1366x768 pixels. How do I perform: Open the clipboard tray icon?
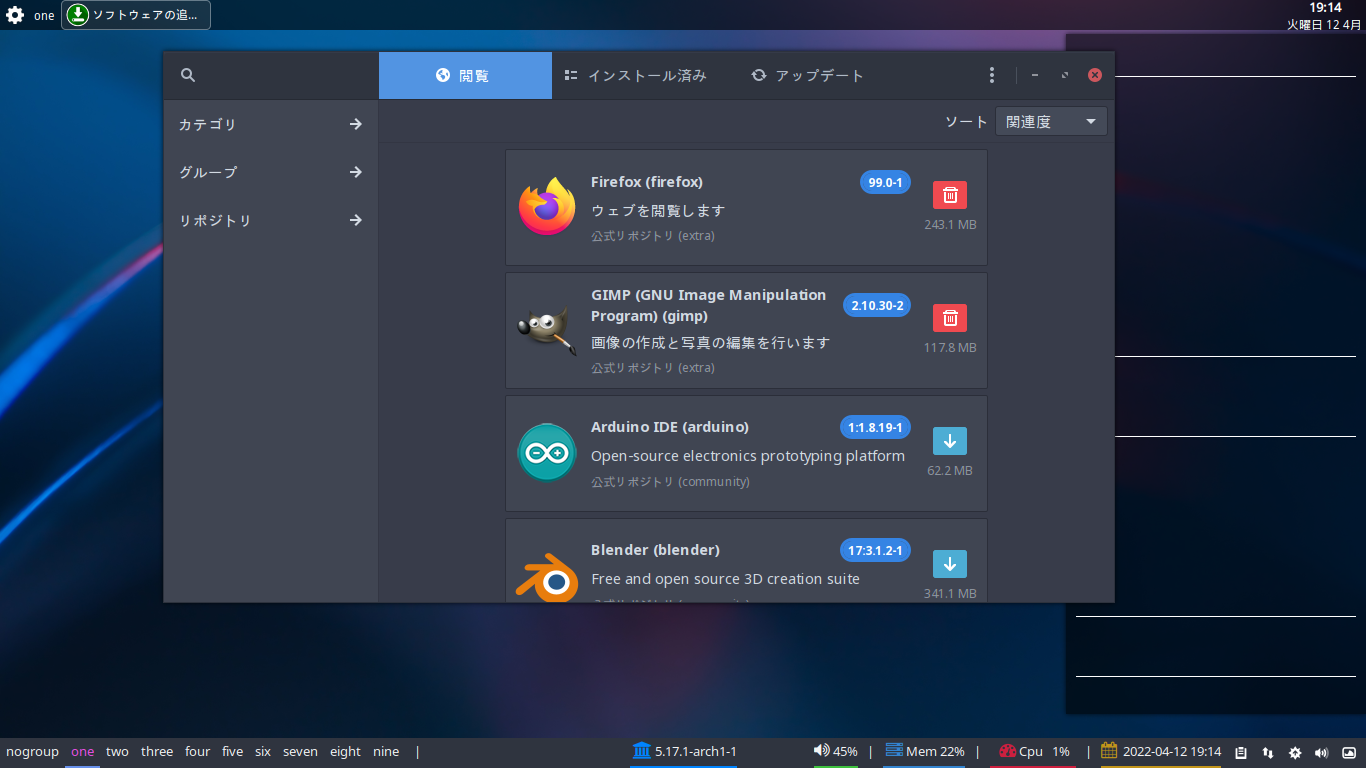pyautogui.click(x=1241, y=753)
